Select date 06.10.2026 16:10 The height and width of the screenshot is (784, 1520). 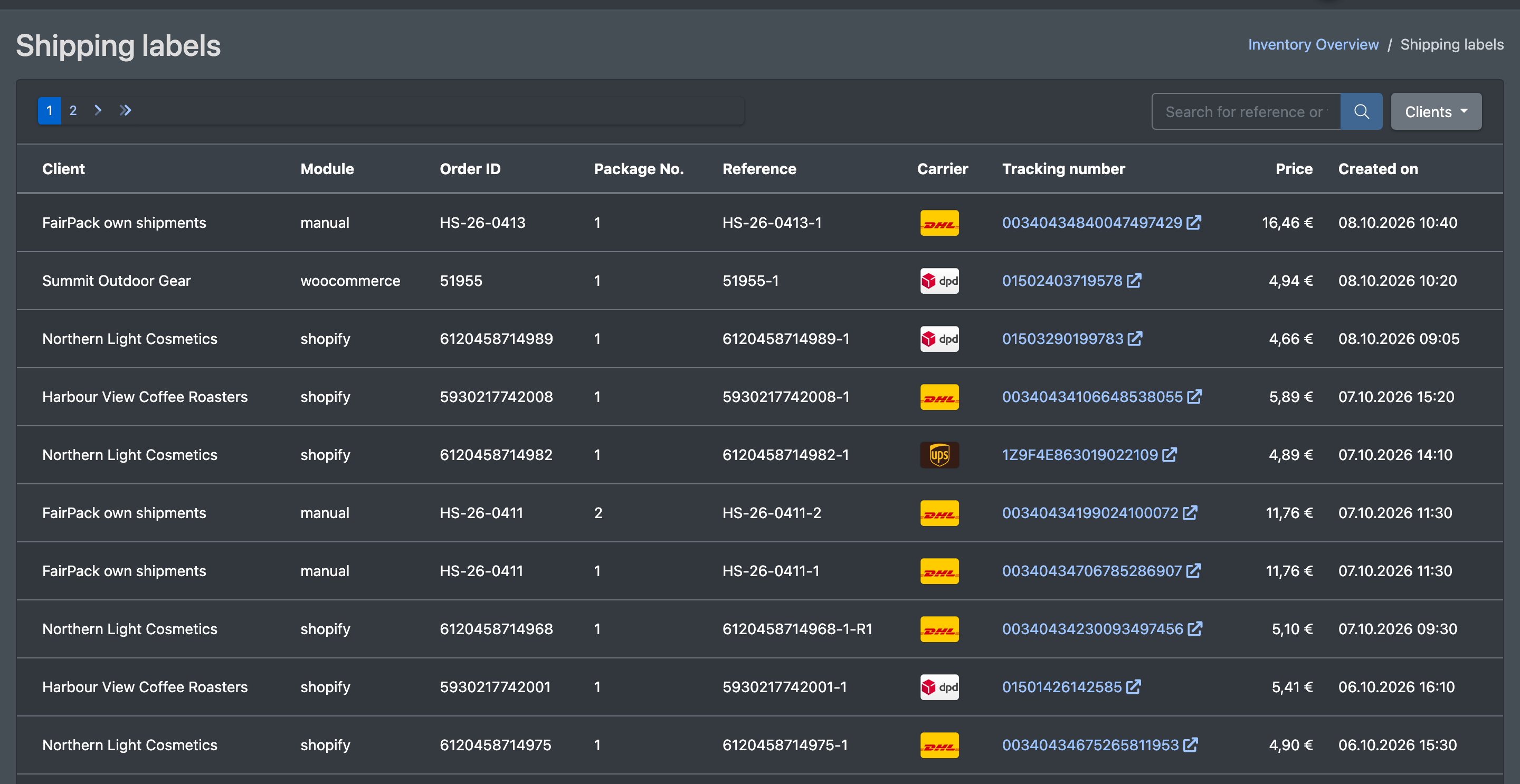click(1396, 687)
